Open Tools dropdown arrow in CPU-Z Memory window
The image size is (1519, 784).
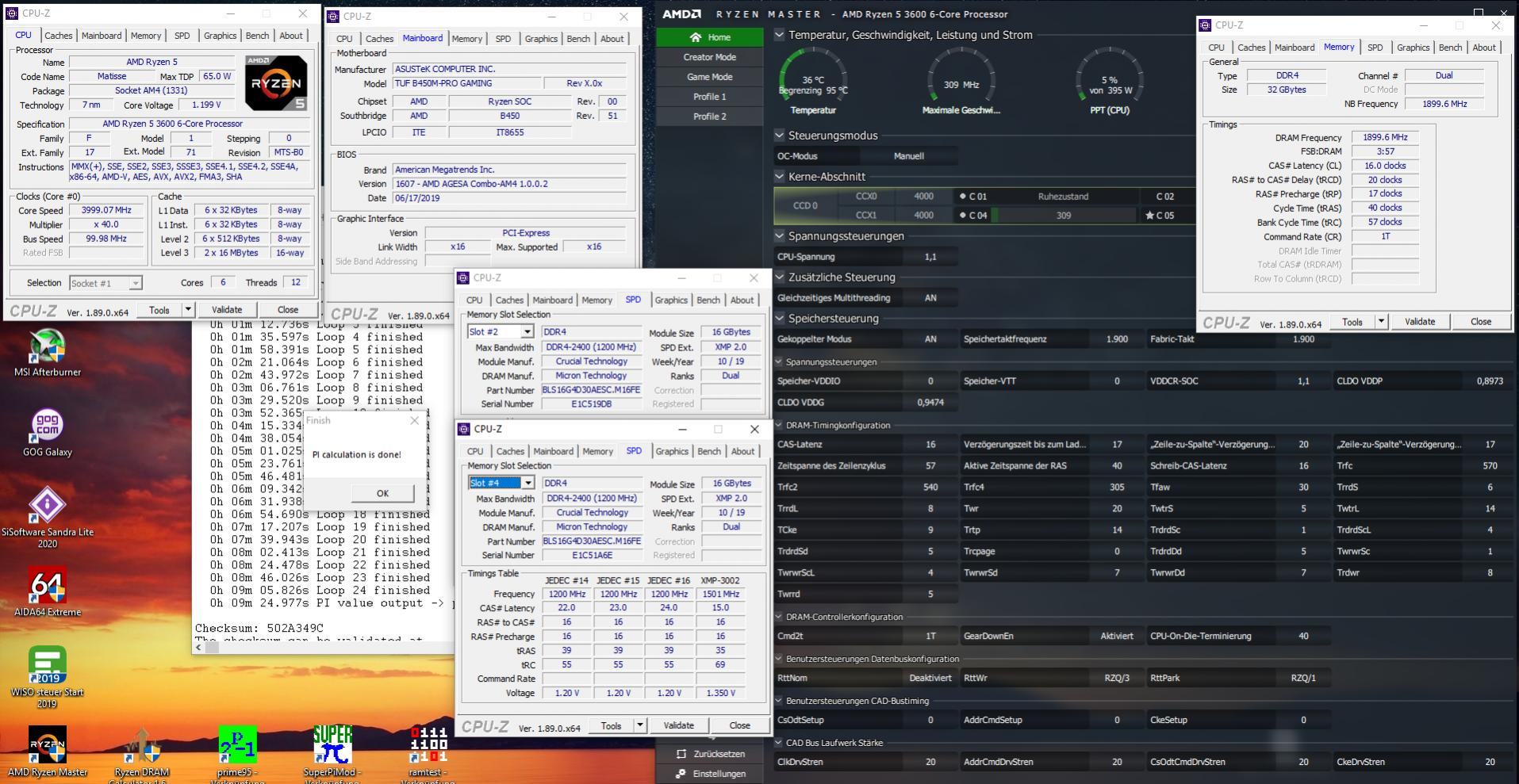coord(1381,322)
